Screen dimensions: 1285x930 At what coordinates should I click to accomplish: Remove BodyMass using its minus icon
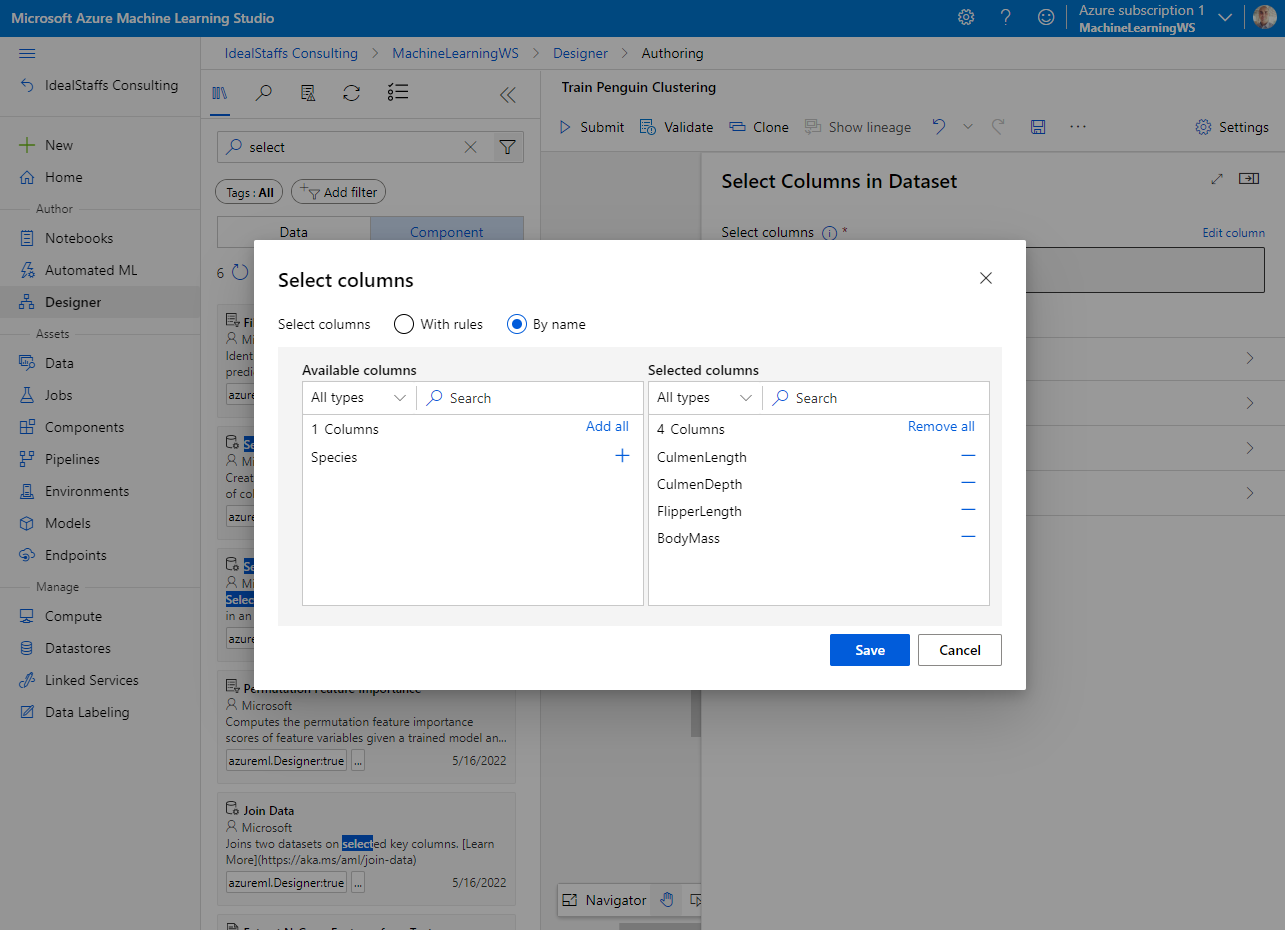point(967,537)
